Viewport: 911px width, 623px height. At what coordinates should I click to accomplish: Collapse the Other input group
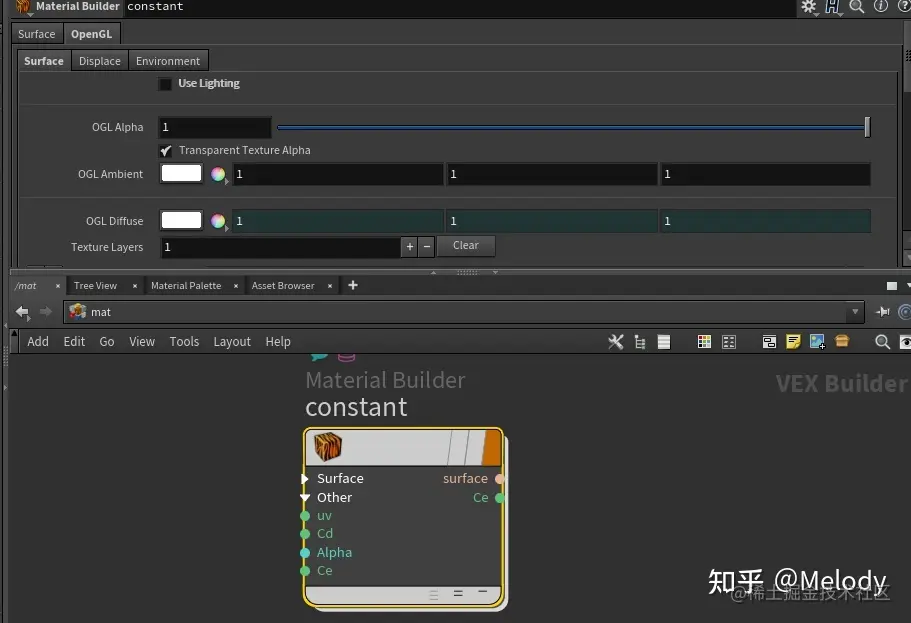click(x=305, y=497)
